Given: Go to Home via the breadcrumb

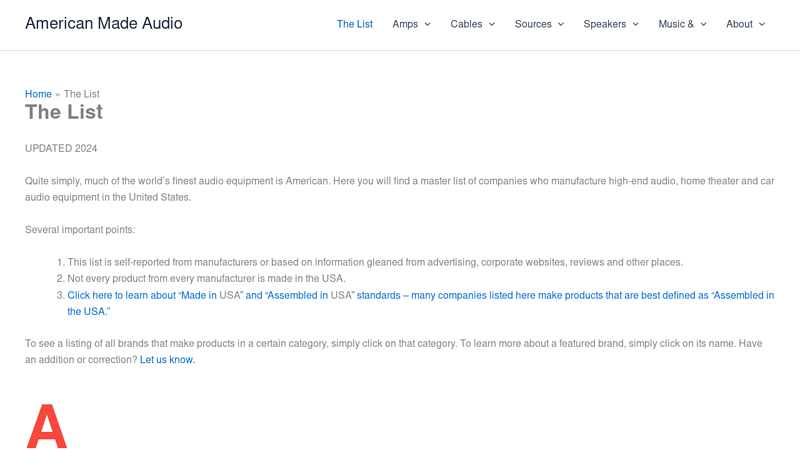Looking at the screenshot, I should (x=38, y=94).
